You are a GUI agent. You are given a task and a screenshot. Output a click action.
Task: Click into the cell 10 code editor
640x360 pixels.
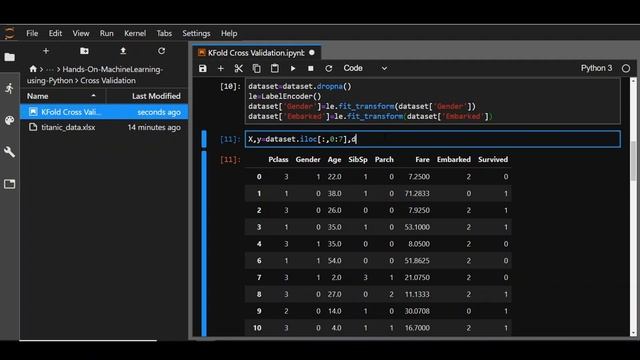(433, 101)
